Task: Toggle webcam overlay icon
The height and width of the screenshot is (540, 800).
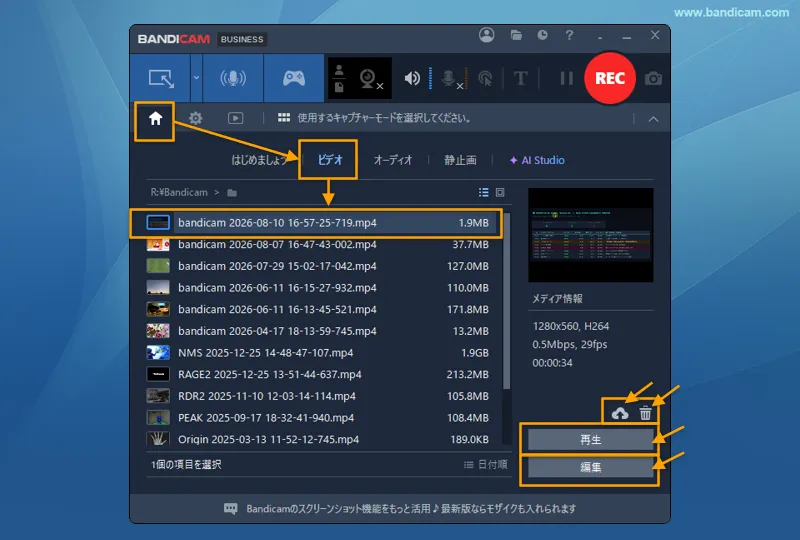Action: pyautogui.click(x=369, y=79)
